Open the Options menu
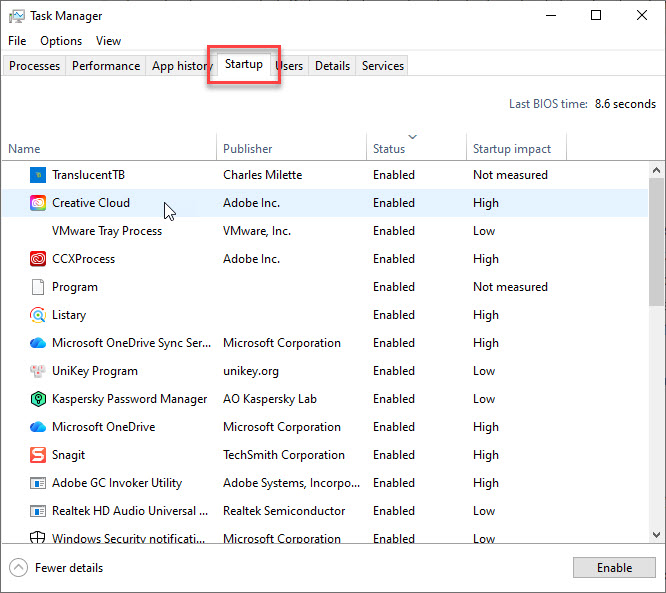The image size is (666, 593). click(61, 41)
